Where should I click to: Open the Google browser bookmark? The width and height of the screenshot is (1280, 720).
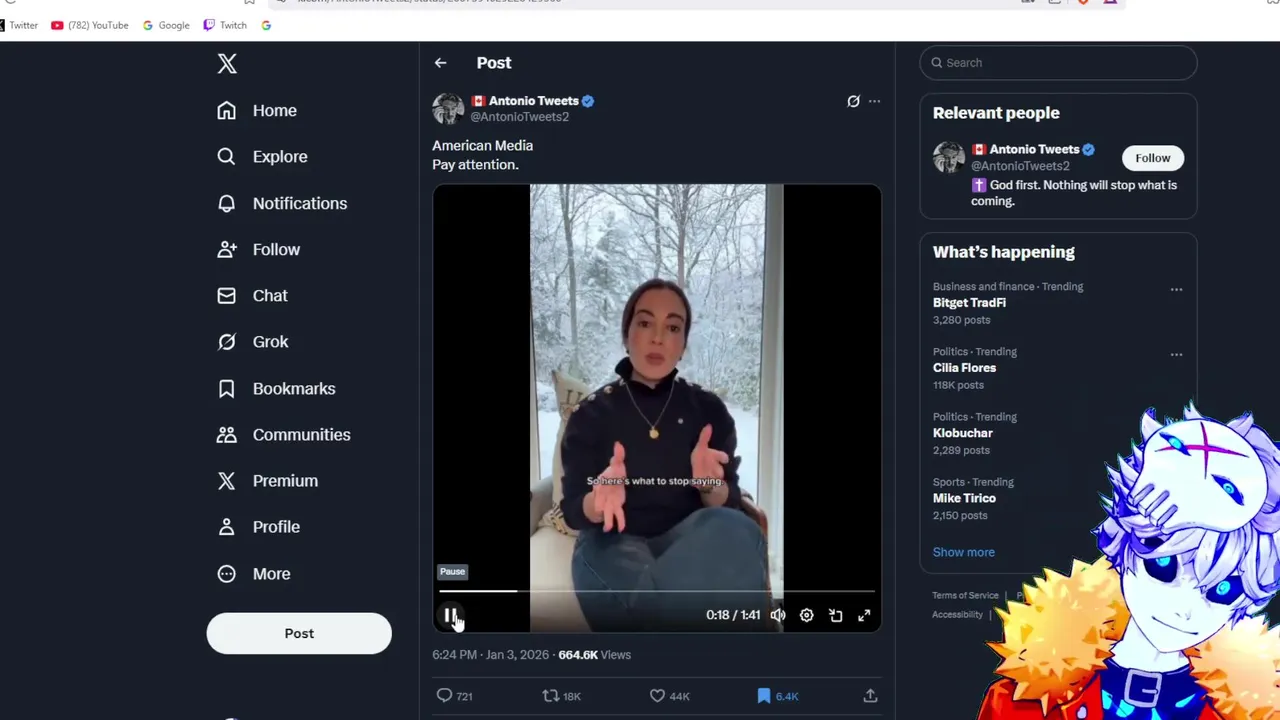point(166,25)
